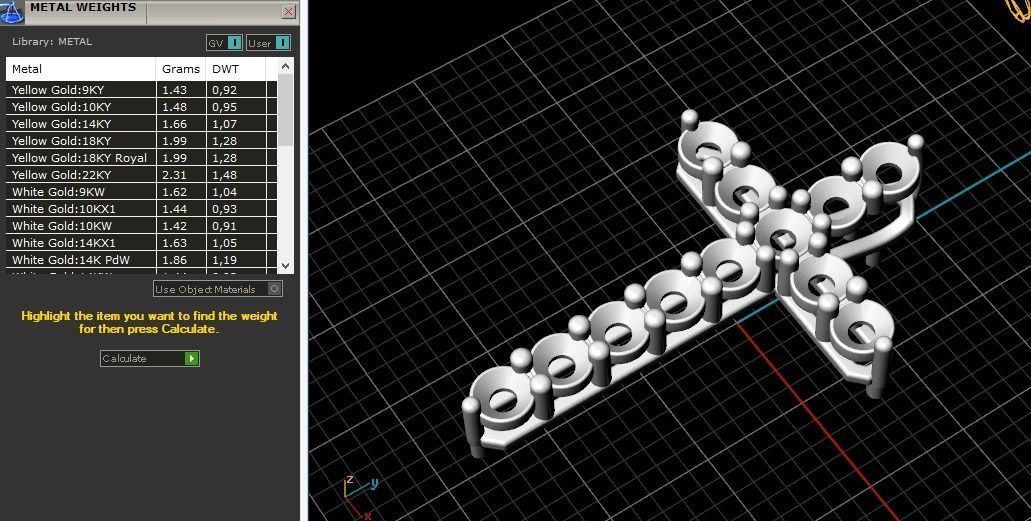Viewport: 1031px width, 521px height.
Task: Select the White Gold:9KW row
Action: [141, 192]
